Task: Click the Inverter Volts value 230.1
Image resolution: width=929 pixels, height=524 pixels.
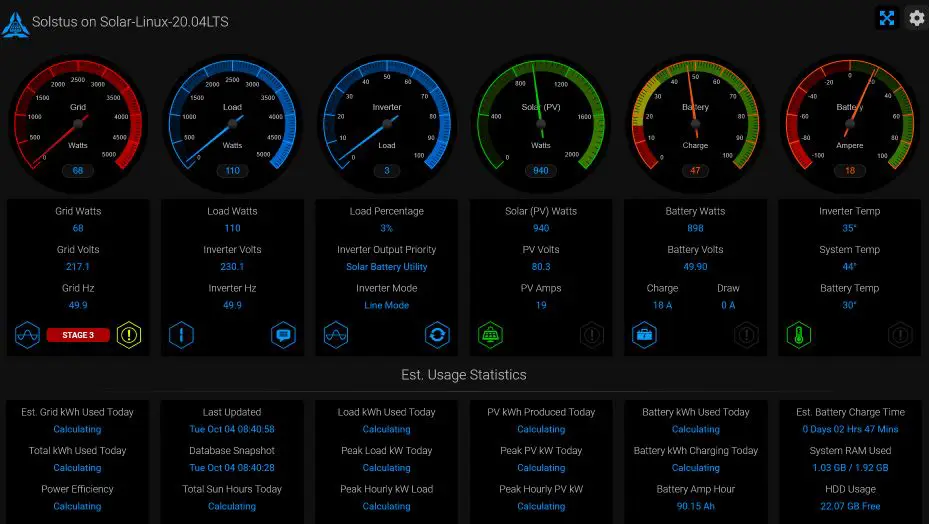Action: pos(232,267)
